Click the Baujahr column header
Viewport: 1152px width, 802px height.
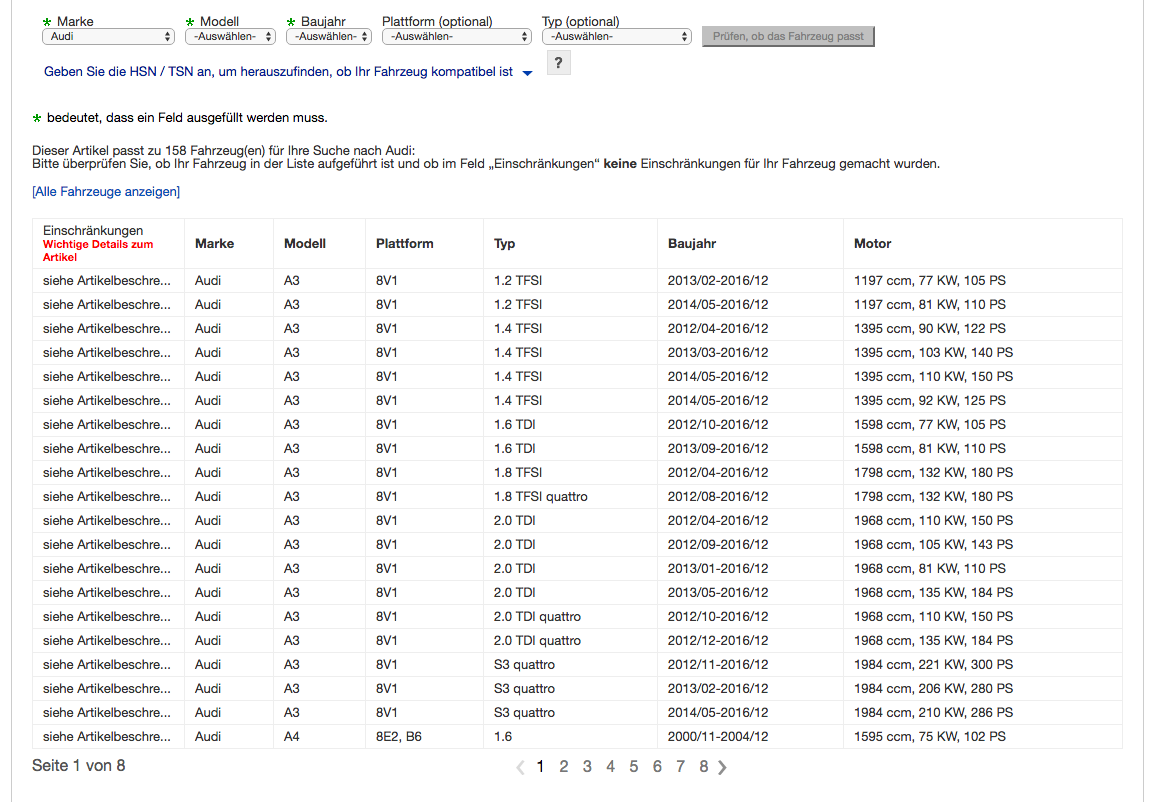coord(692,244)
